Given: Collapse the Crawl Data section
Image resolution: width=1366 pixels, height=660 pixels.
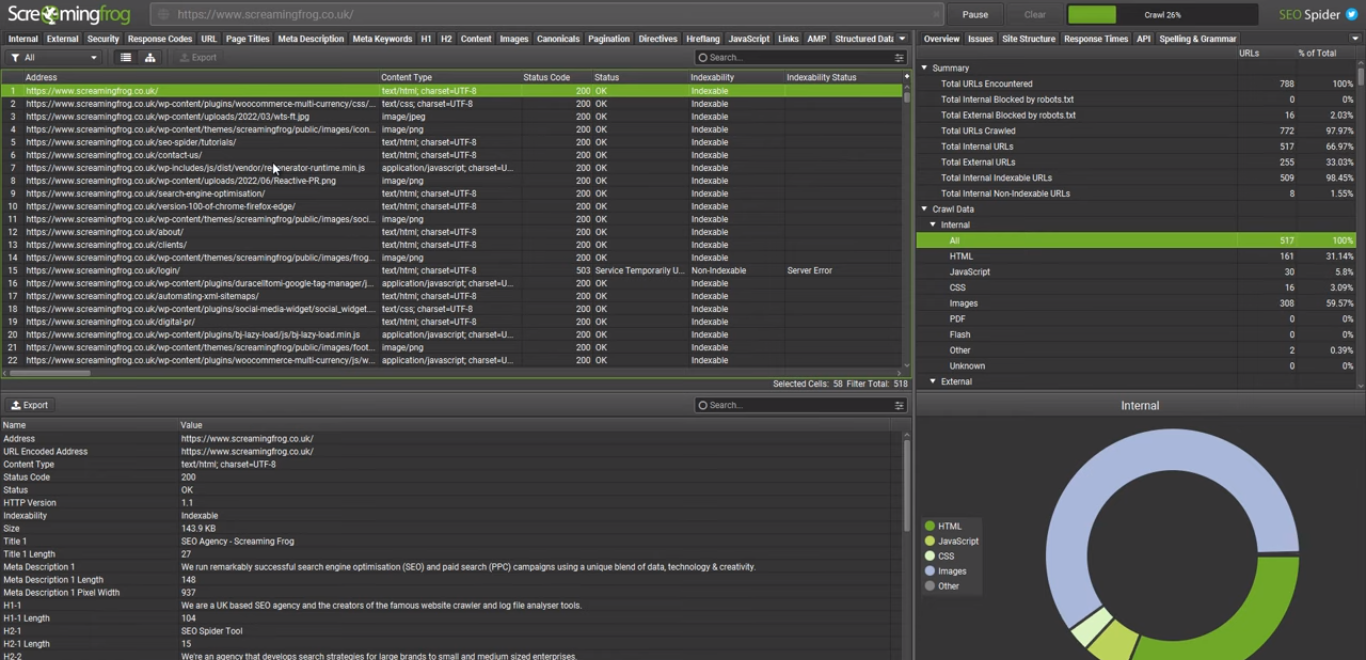Looking at the screenshot, I should [x=925, y=209].
